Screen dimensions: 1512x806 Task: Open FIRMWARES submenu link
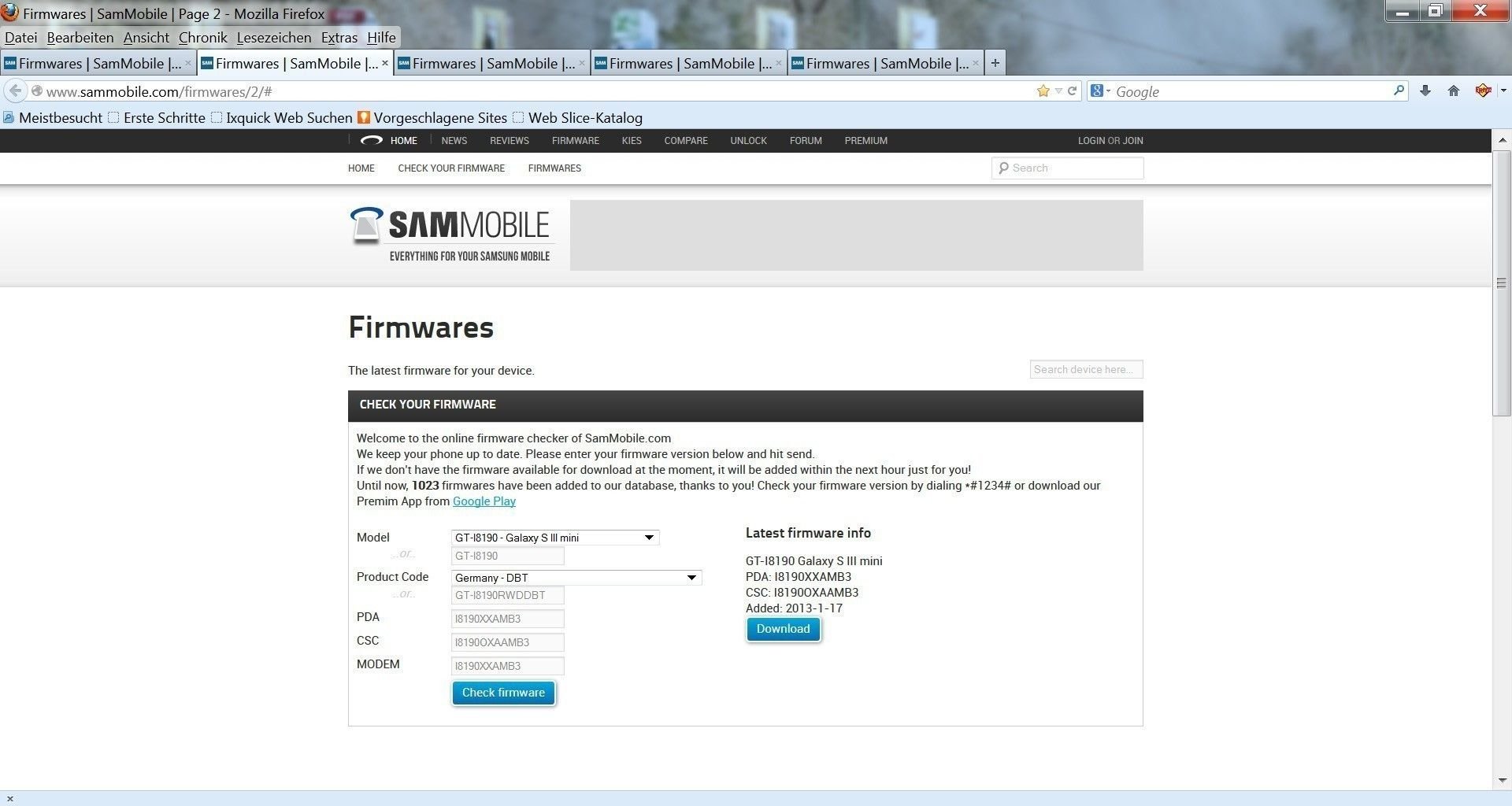(554, 168)
